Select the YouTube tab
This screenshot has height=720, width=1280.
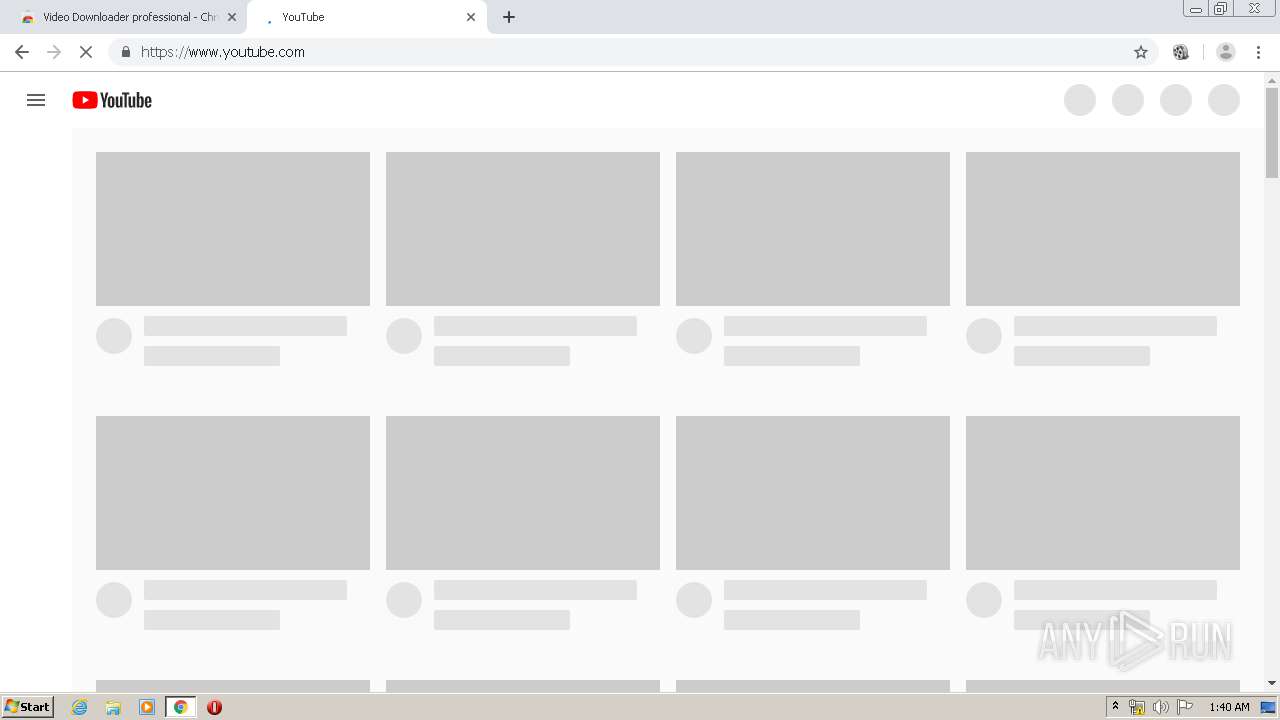[366, 17]
